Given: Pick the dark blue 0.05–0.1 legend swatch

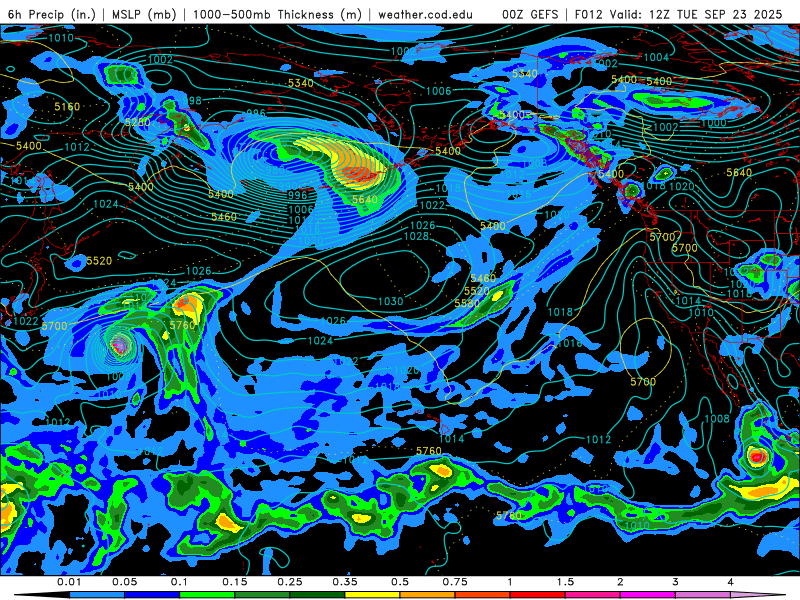Looking at the screenshot, I should 152,595.
